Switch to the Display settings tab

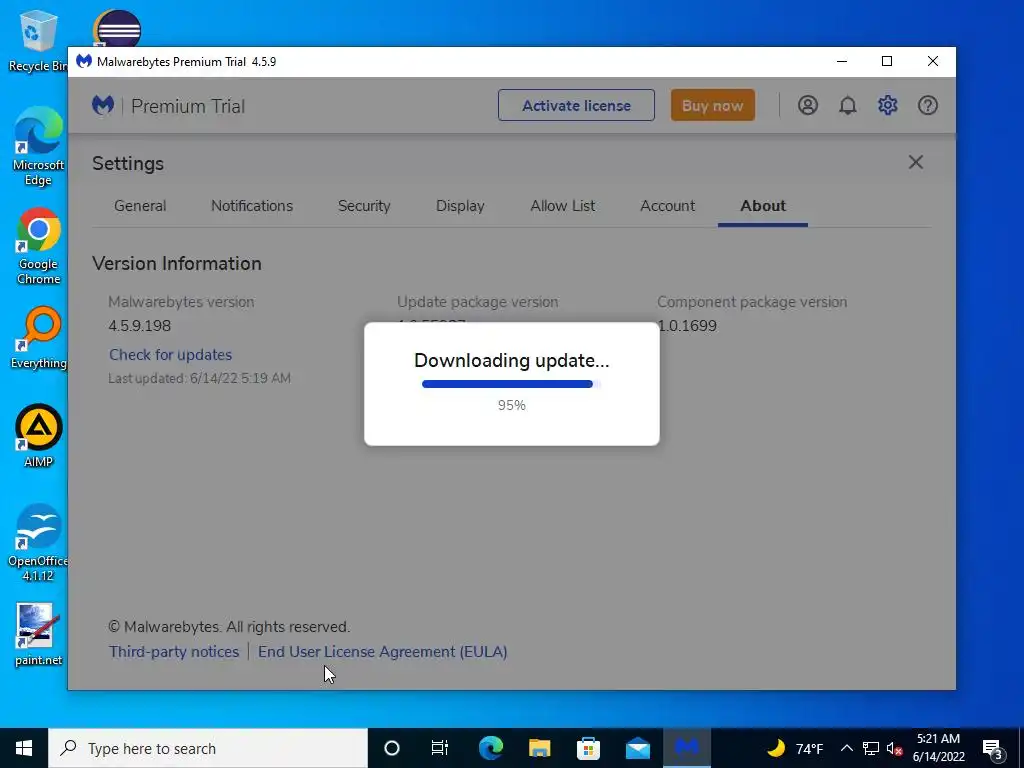(460, 206)
